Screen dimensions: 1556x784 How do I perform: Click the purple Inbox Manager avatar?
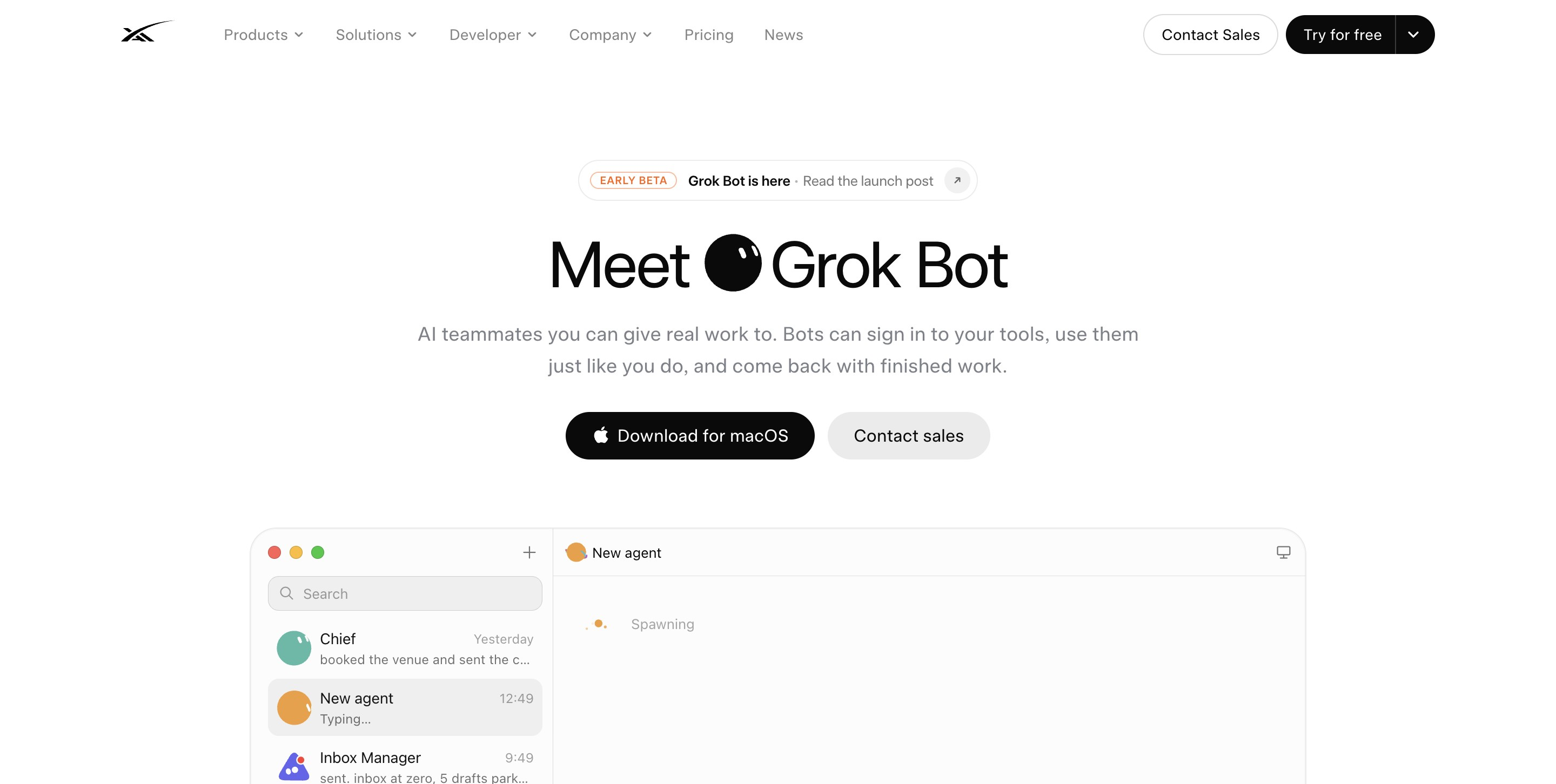pyautogui.click(x=293, y=767)
